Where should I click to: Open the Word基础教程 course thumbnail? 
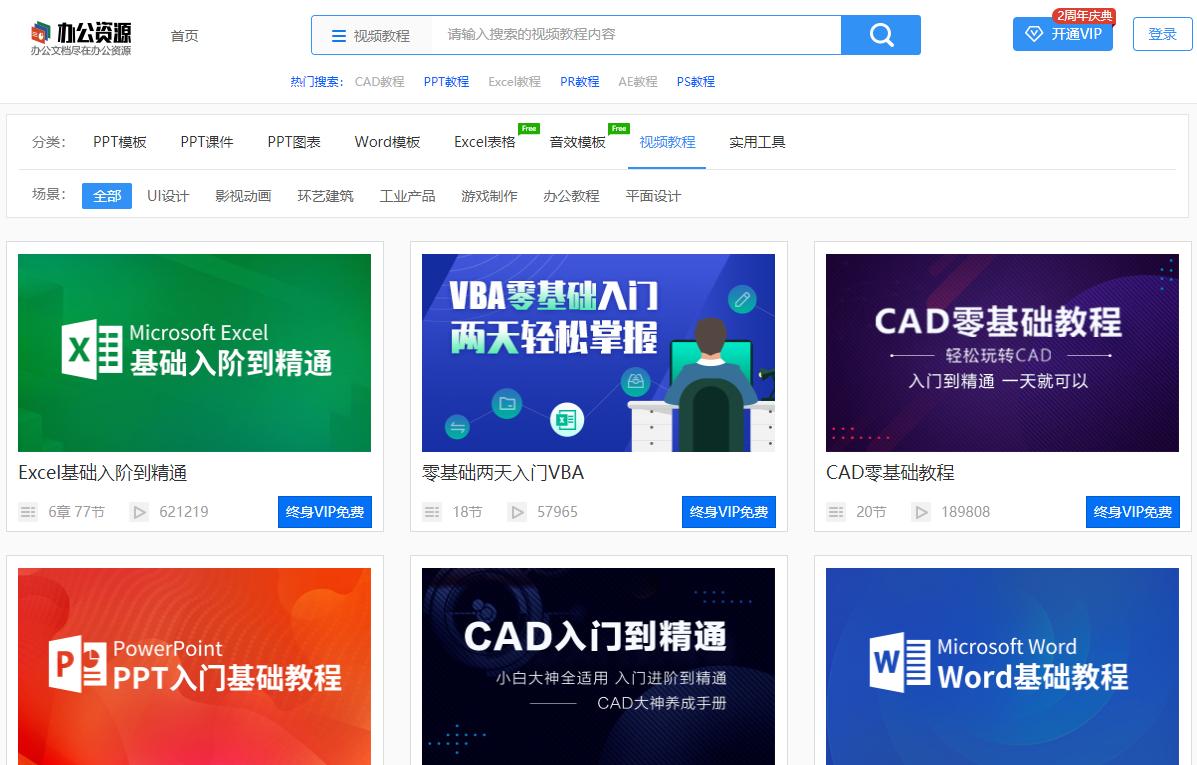point(1000,666)
